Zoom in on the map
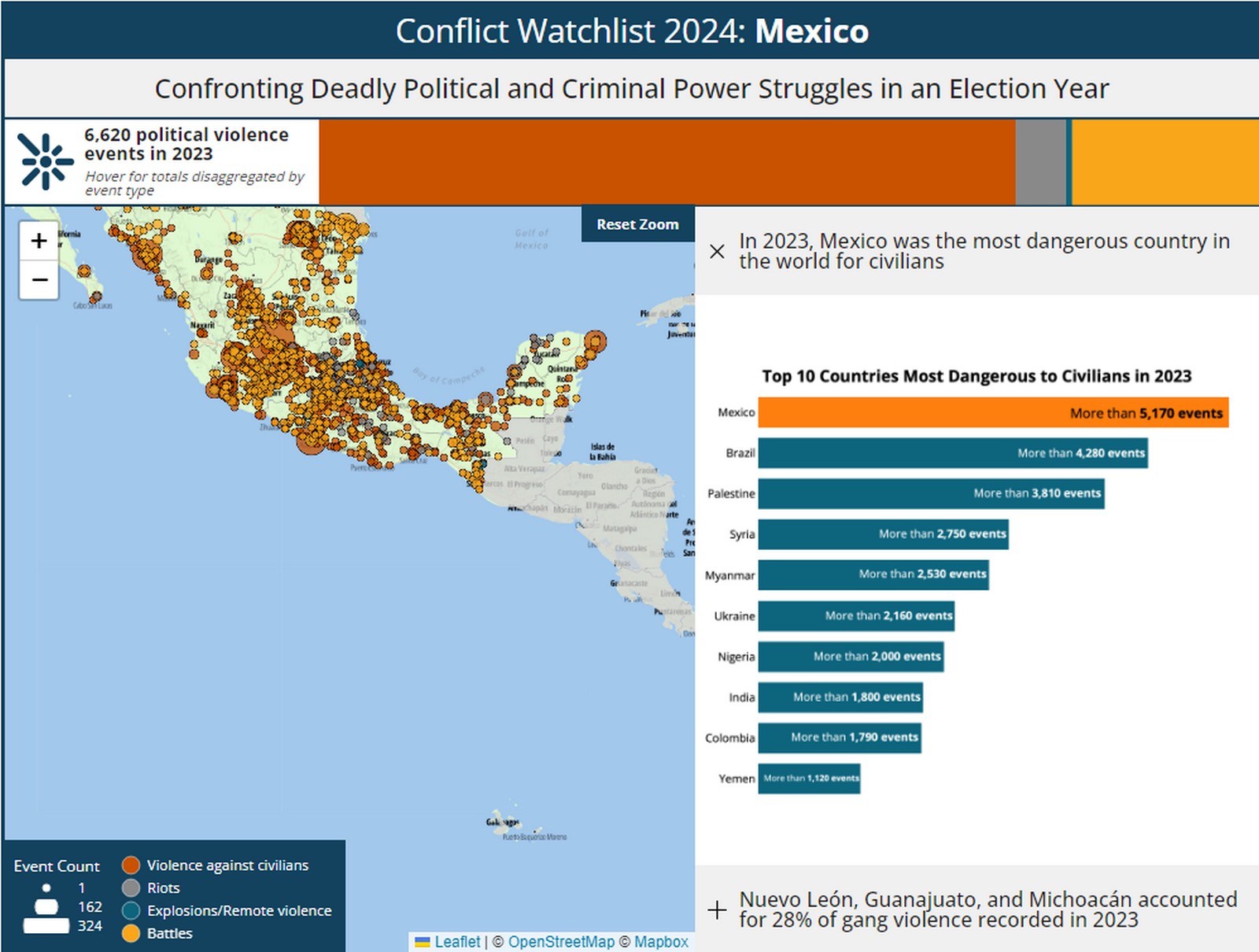 [39, 241]
